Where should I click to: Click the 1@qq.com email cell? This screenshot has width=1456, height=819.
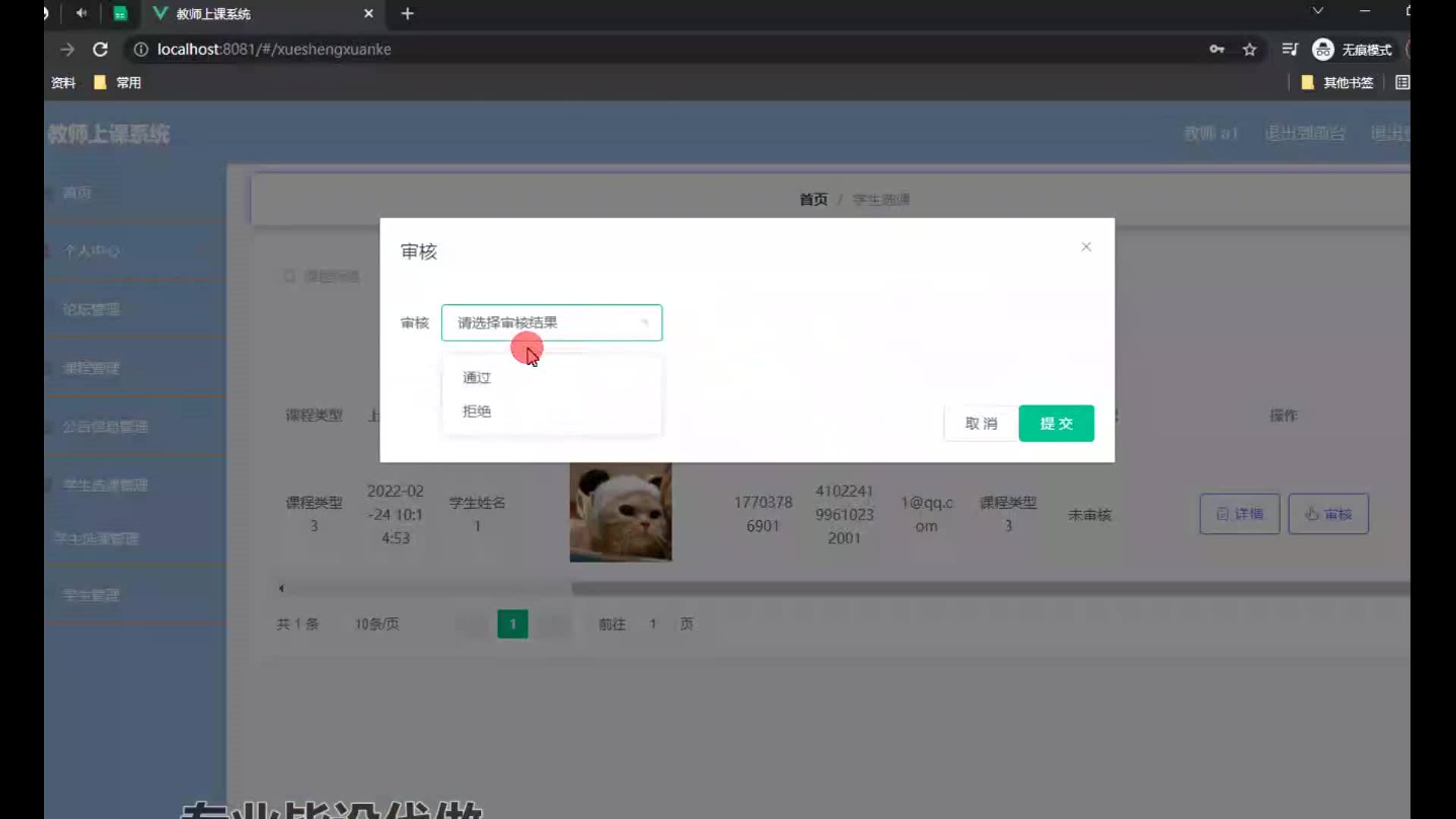pyautogui.click(x=926, y=514)
